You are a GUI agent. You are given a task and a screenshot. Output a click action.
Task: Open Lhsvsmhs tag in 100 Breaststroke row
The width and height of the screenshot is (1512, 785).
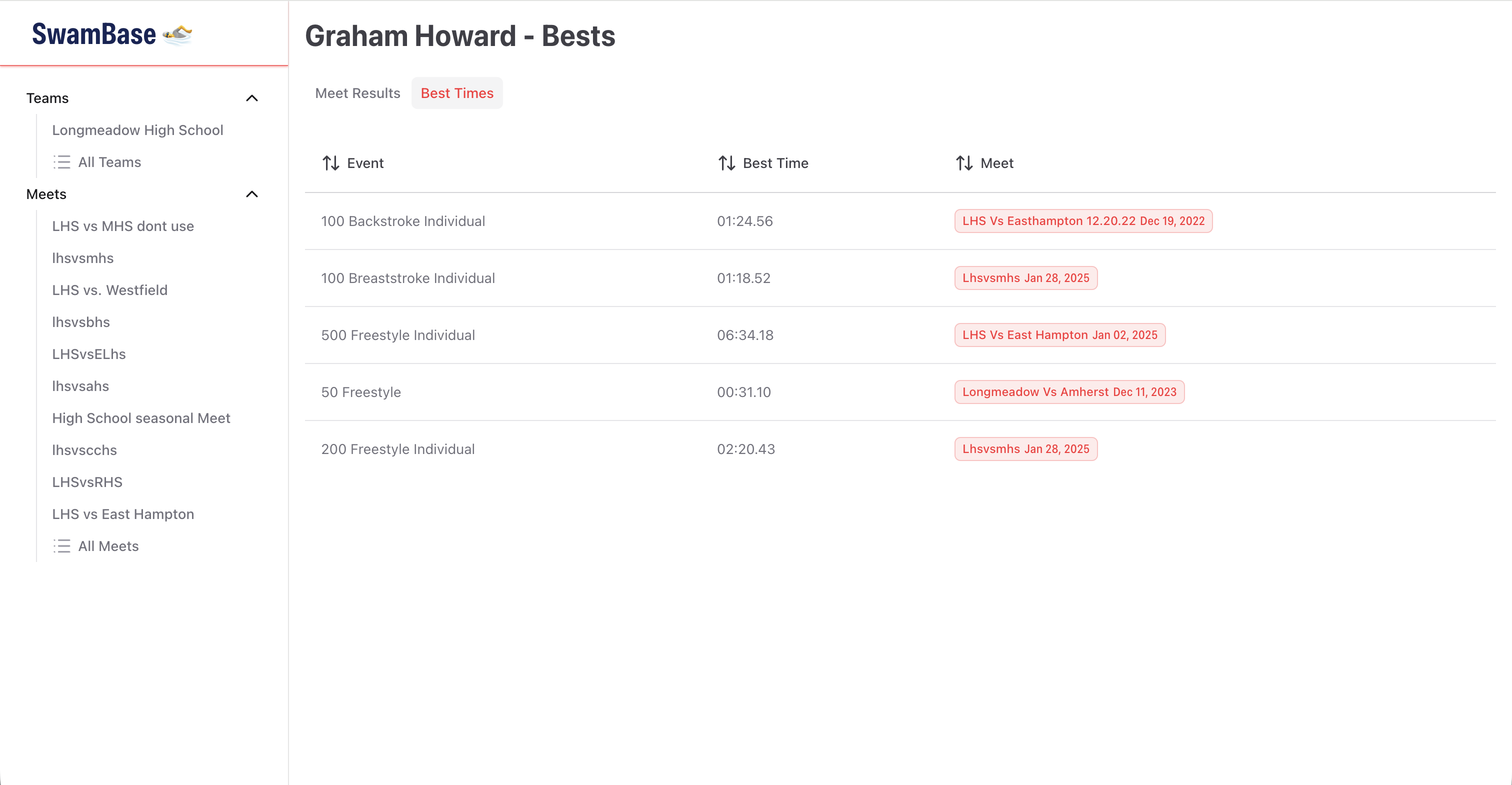[x=1025, y=278]
